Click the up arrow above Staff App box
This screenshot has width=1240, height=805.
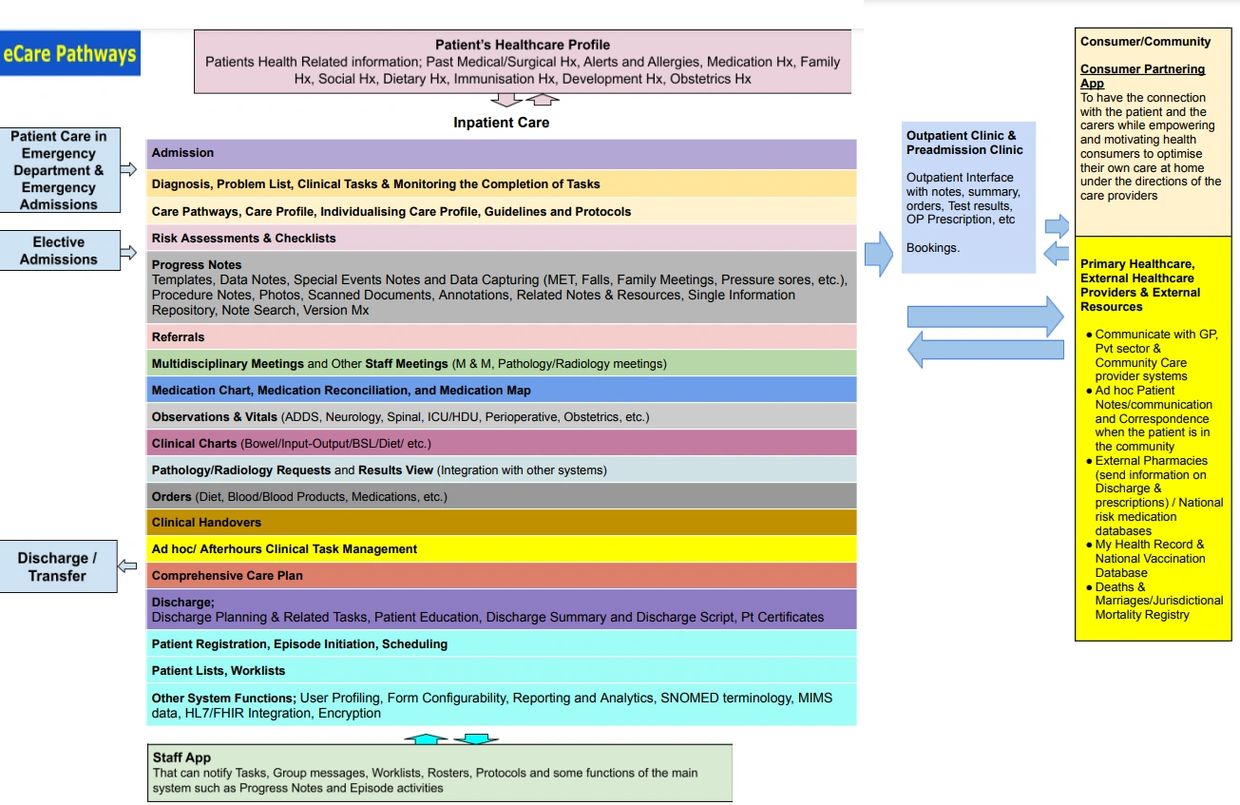(x=426, y=739)
